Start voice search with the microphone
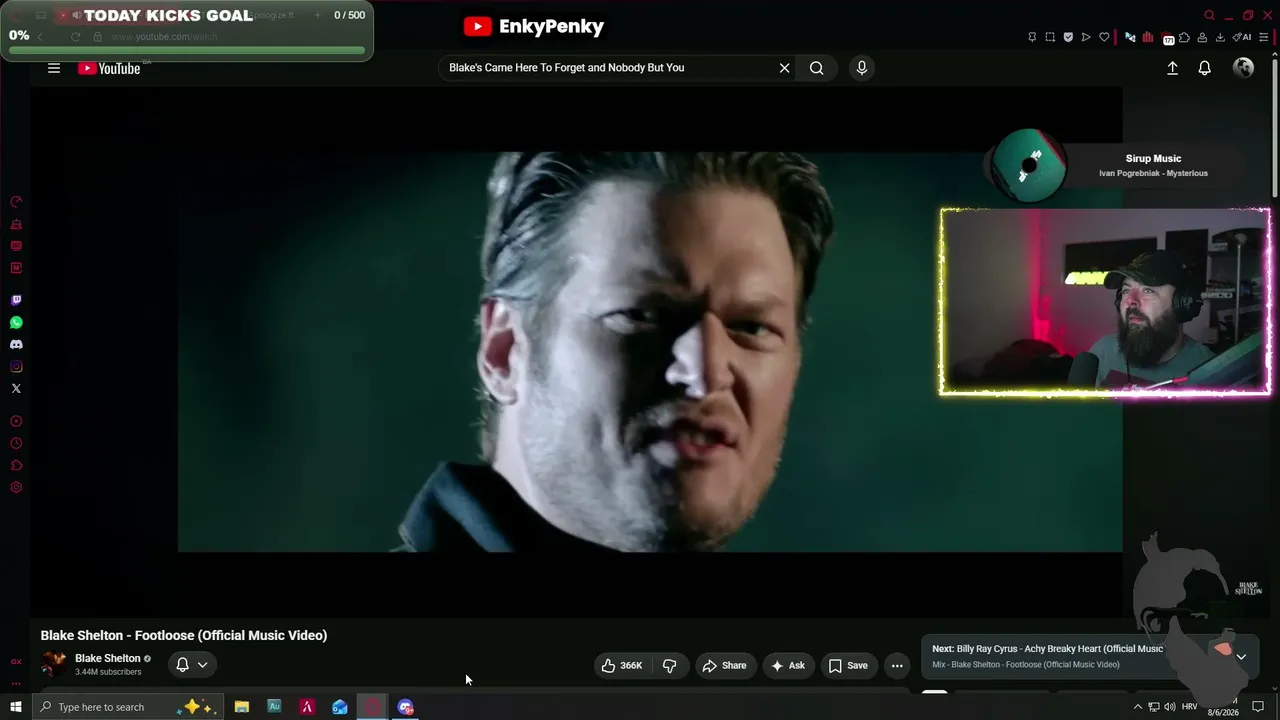Image resolution: width=1280 pixels, height=720 pixels. pos(862,68)
